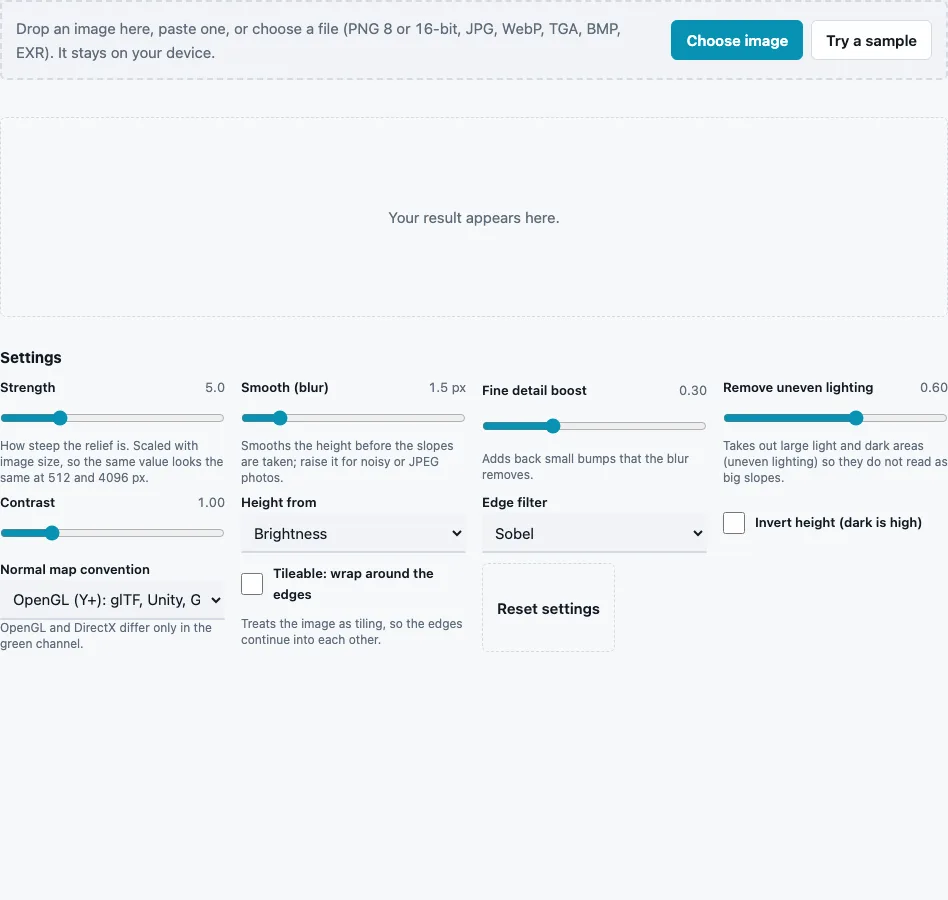The width and height of the screenshot is (948, 900).
Task: Click the Remove uneven lighting slider handle
Action: click(x=856, y=418)
